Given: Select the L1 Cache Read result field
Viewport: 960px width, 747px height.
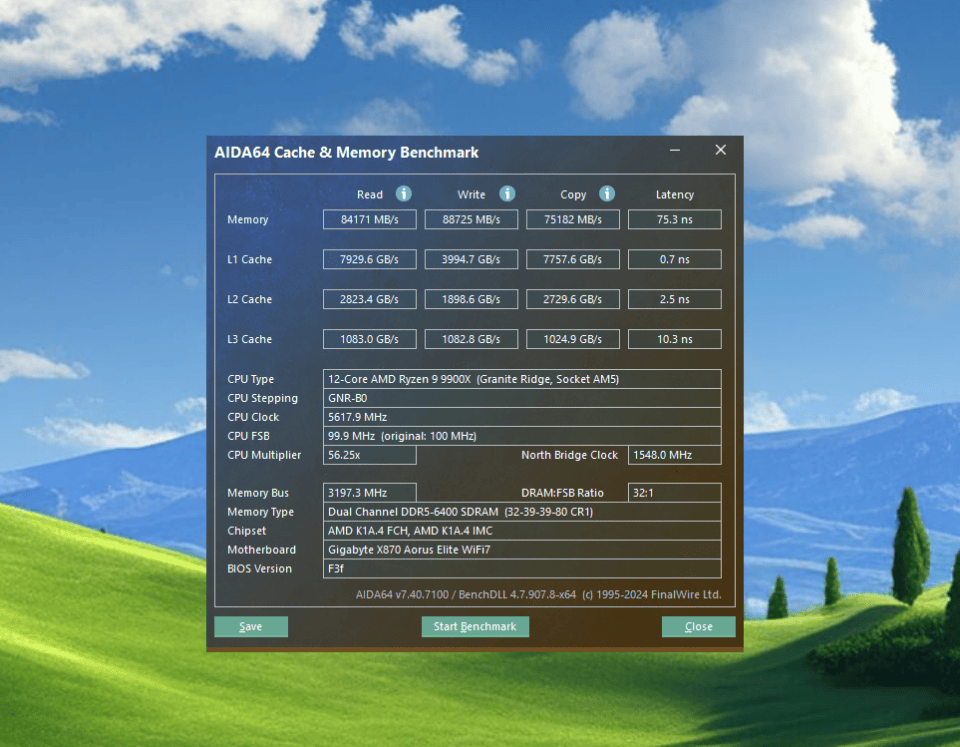Looking at the screenshot, I should click(369, 259).
